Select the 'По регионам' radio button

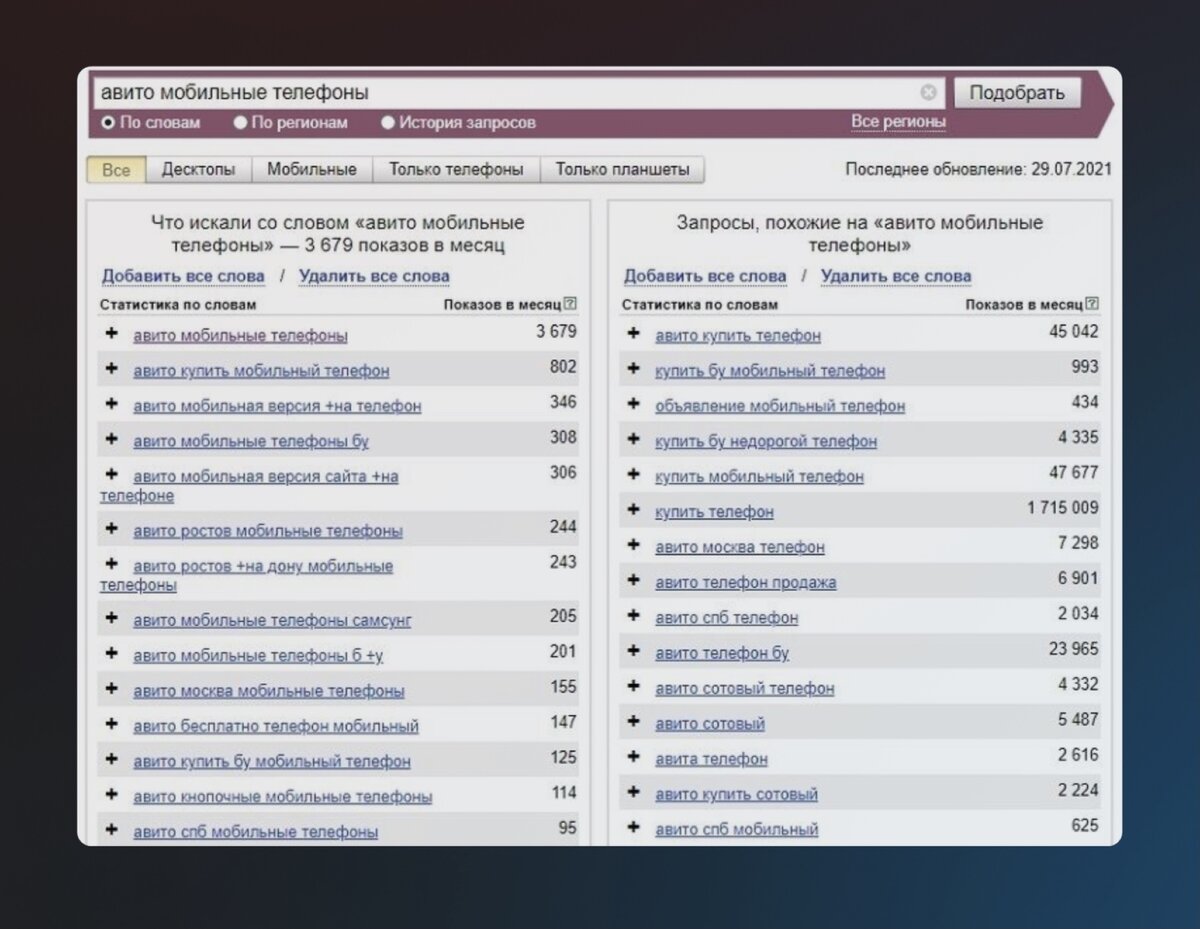[x=240, y=123]
